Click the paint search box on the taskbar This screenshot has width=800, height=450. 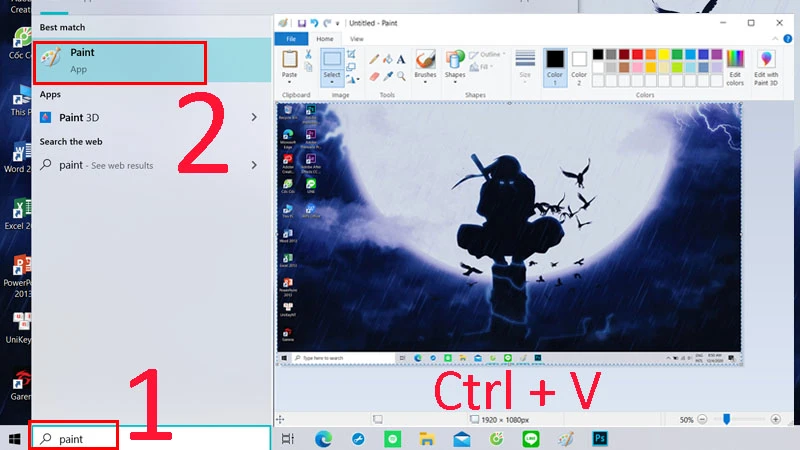[x=75, y=439]
